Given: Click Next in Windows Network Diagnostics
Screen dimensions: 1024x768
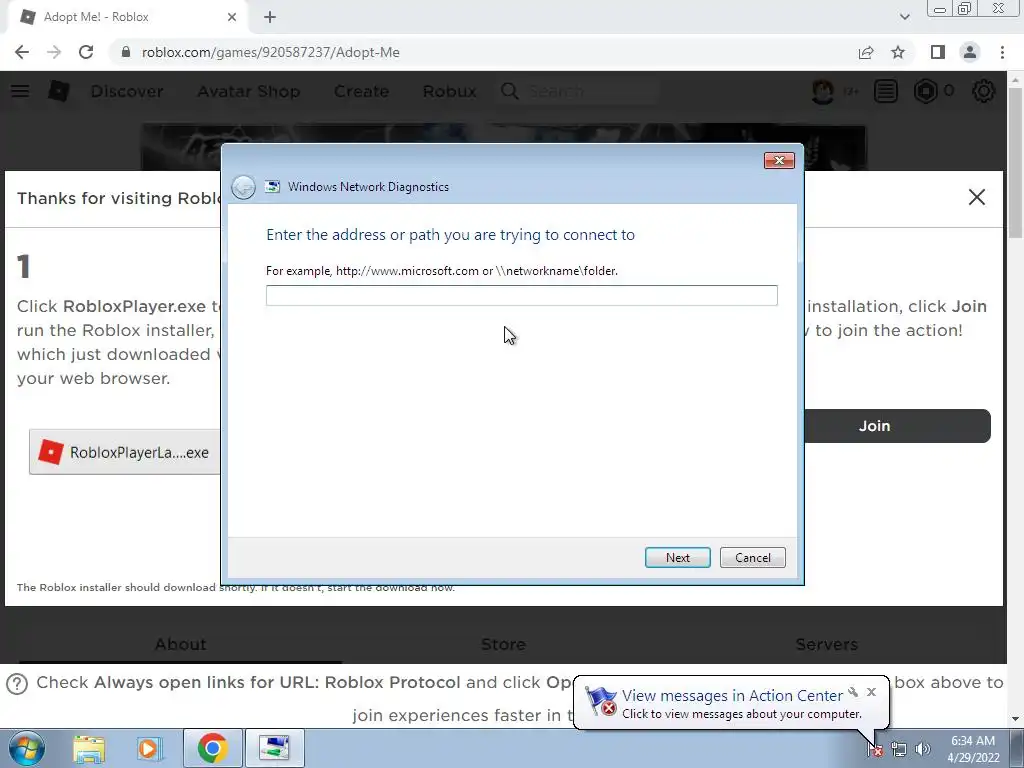Looking at the screenshot, I should click(x=677, y=558).
